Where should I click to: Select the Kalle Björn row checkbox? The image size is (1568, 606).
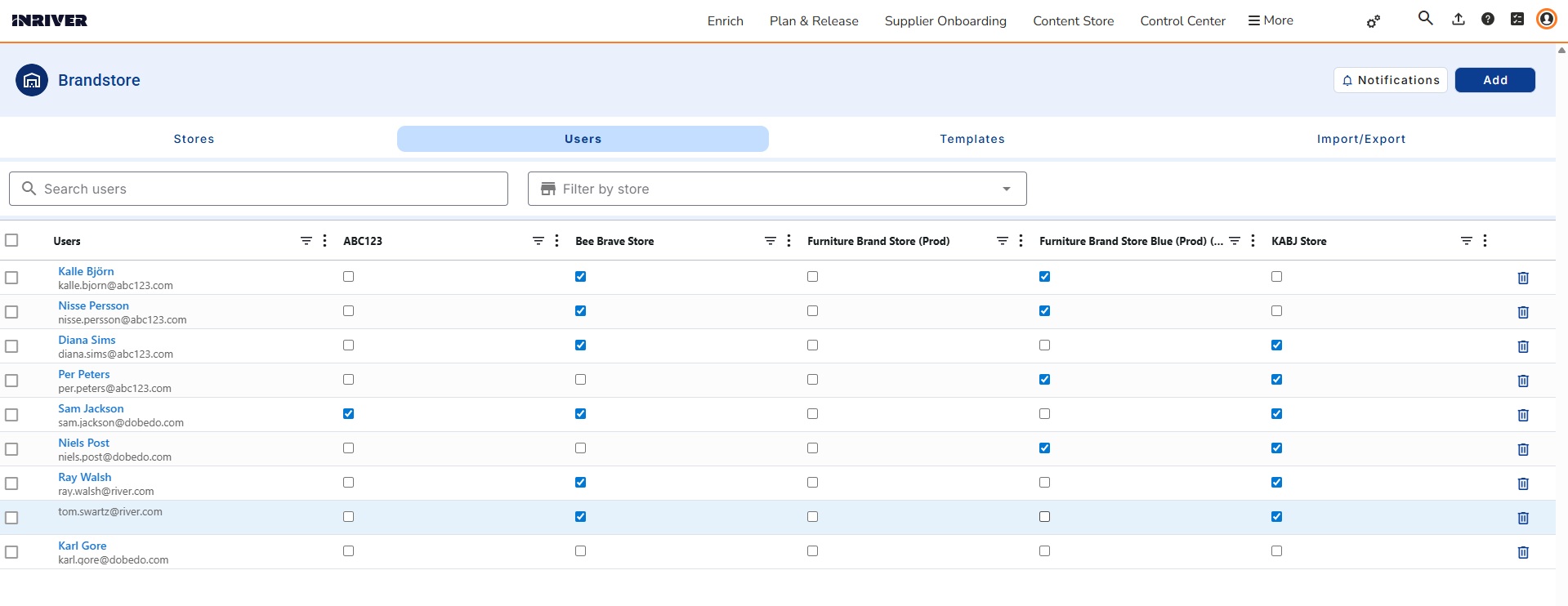coord(11,278)
